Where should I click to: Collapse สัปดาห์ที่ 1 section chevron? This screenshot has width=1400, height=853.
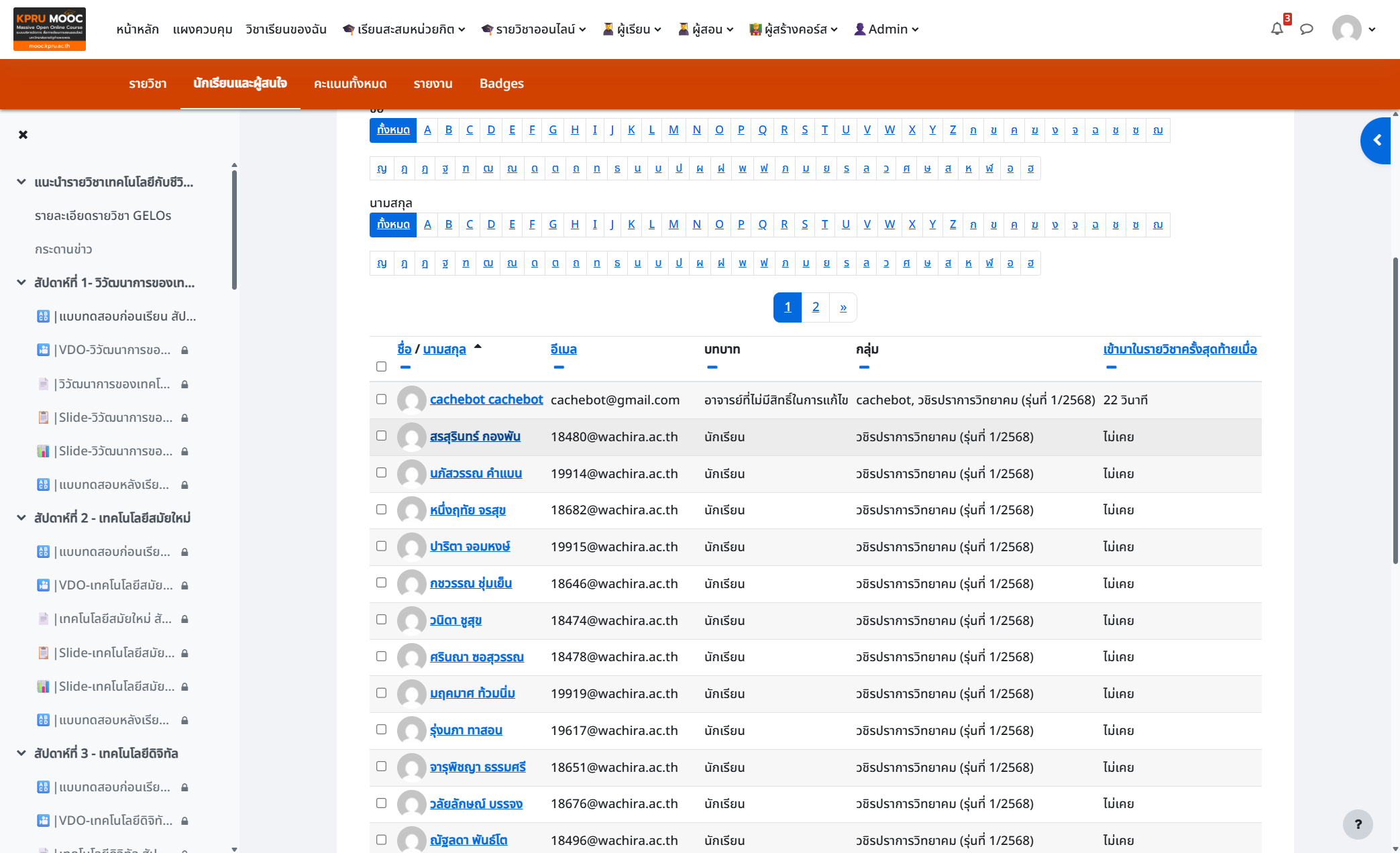pyautogui.click(x=21, y=282)
